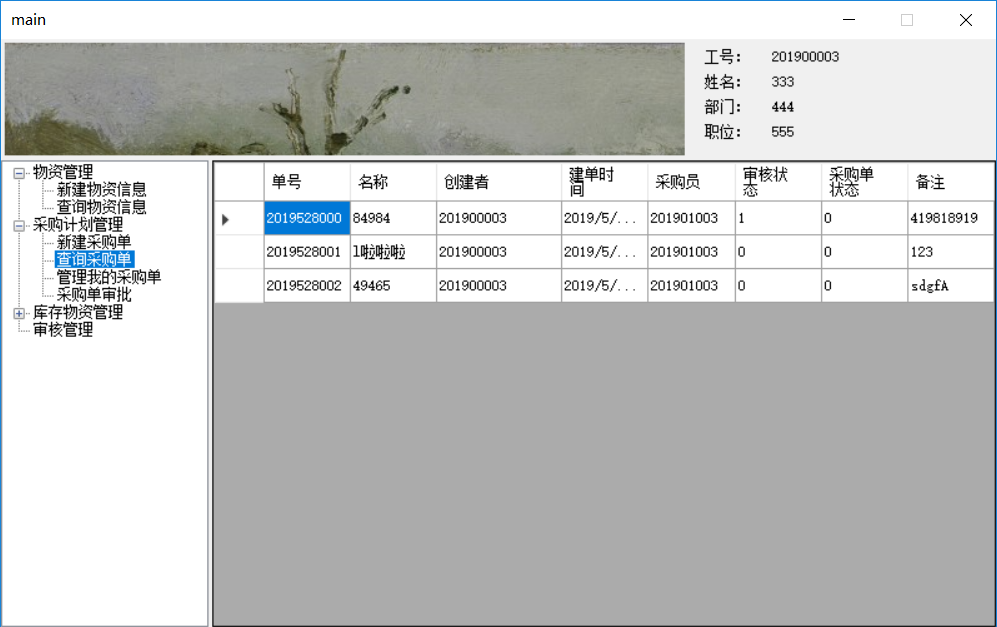Click the 备注 column header
Screen dimensions: 997x627
click(x=950, y=182)
